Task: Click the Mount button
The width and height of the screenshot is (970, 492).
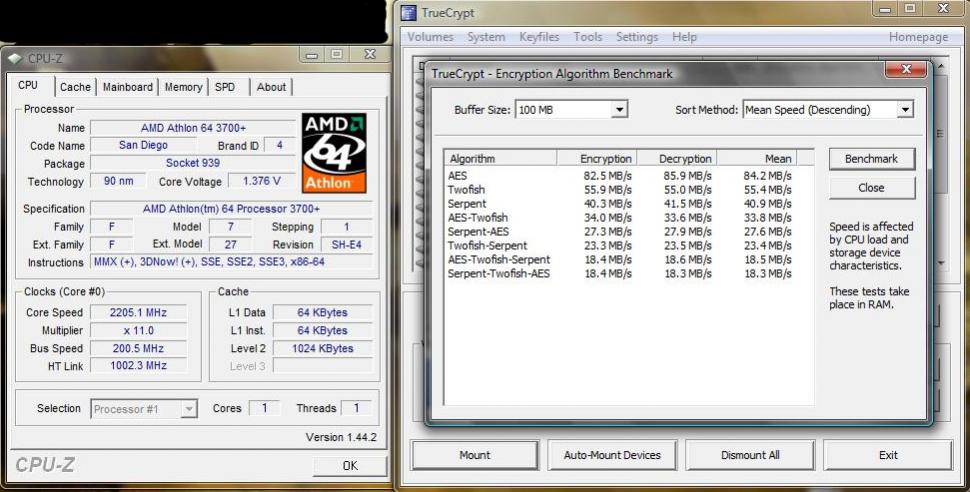Action: point(474,455)
